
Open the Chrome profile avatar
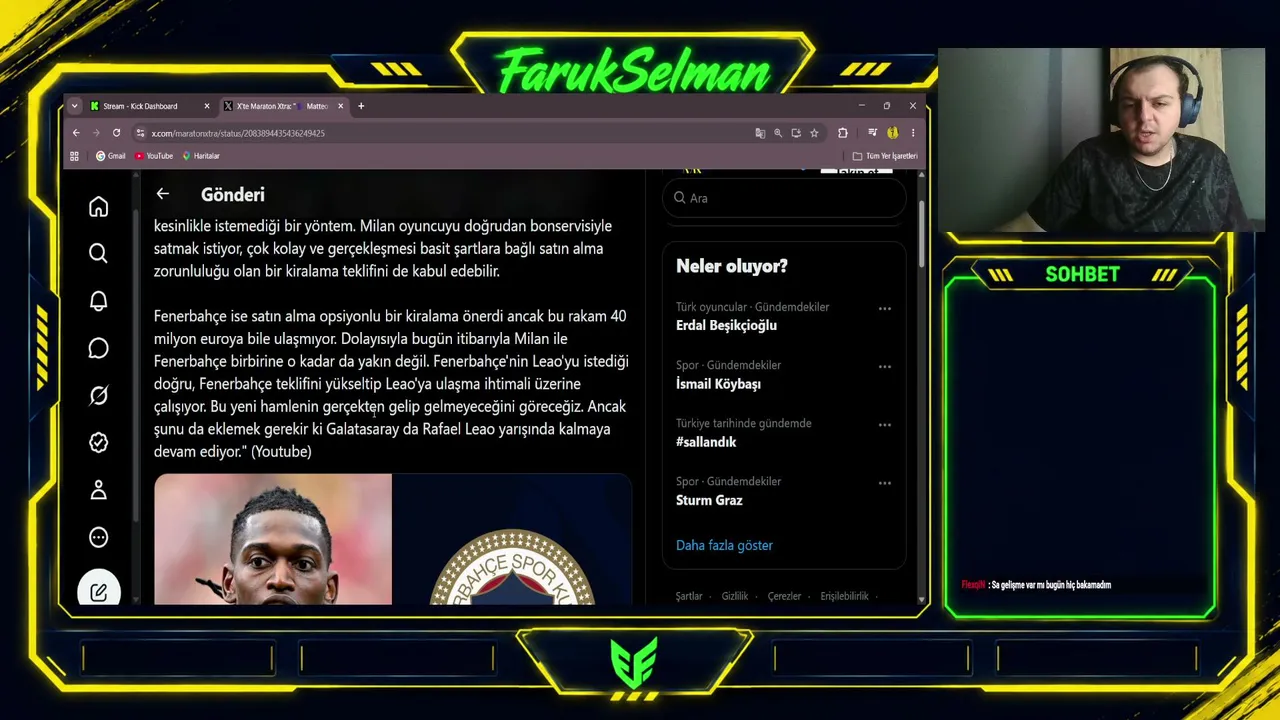892,133
